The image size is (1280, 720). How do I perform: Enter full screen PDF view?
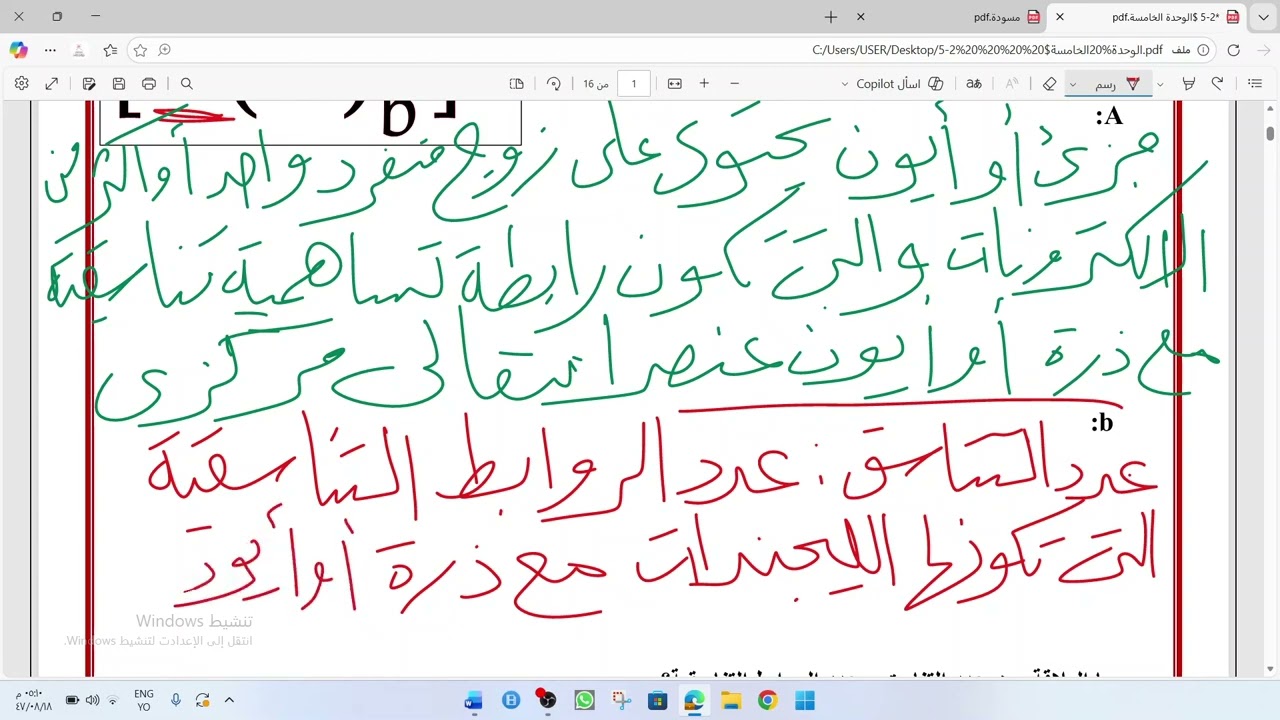click(x=52, y=84)
